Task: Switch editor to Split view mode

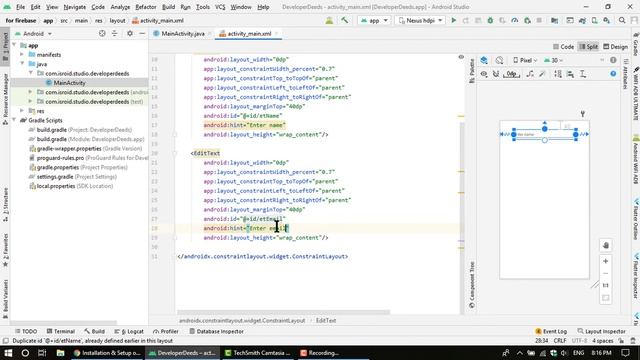Action: (588, 47)
